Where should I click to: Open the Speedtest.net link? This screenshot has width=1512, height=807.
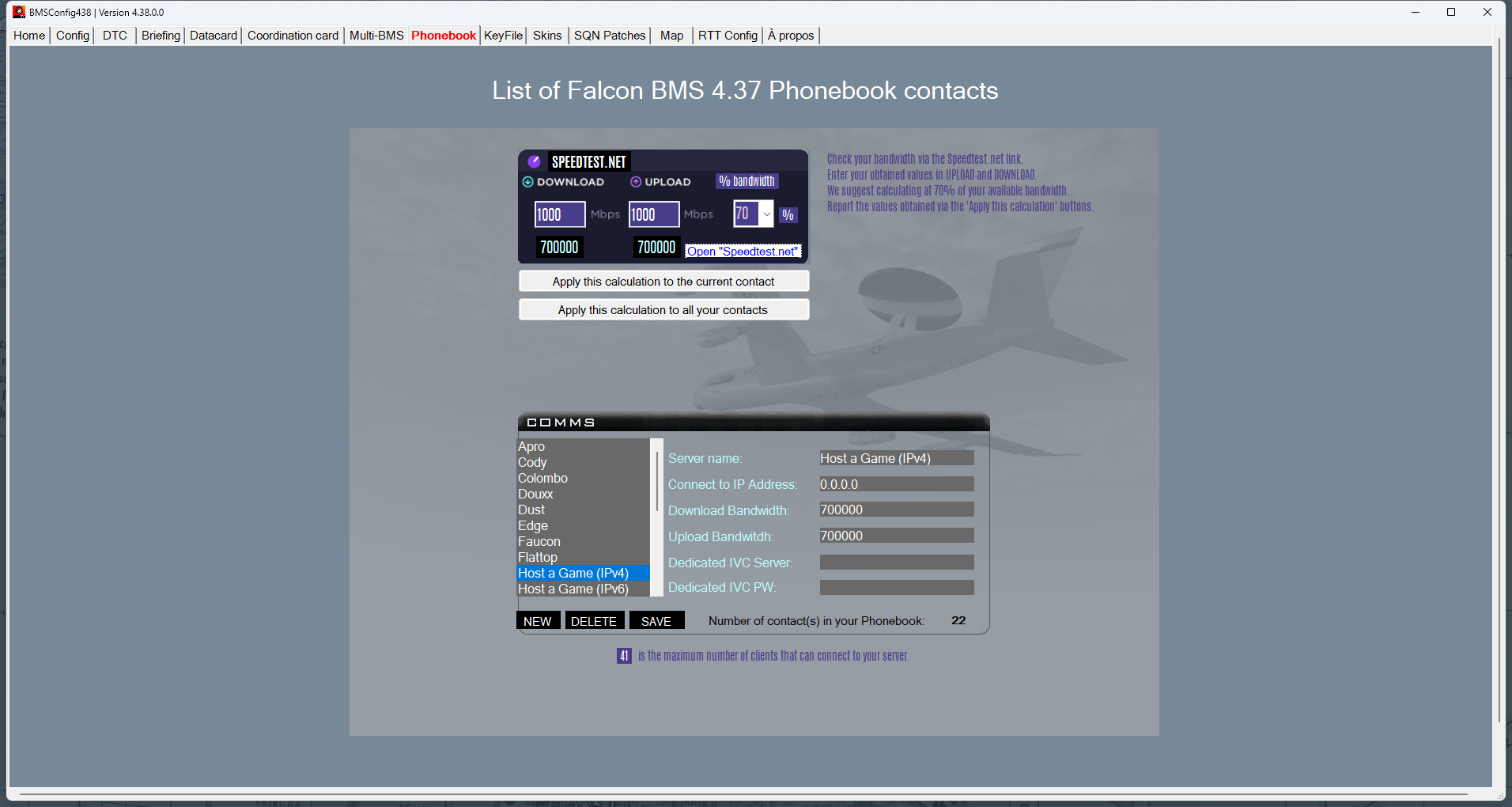743,252
